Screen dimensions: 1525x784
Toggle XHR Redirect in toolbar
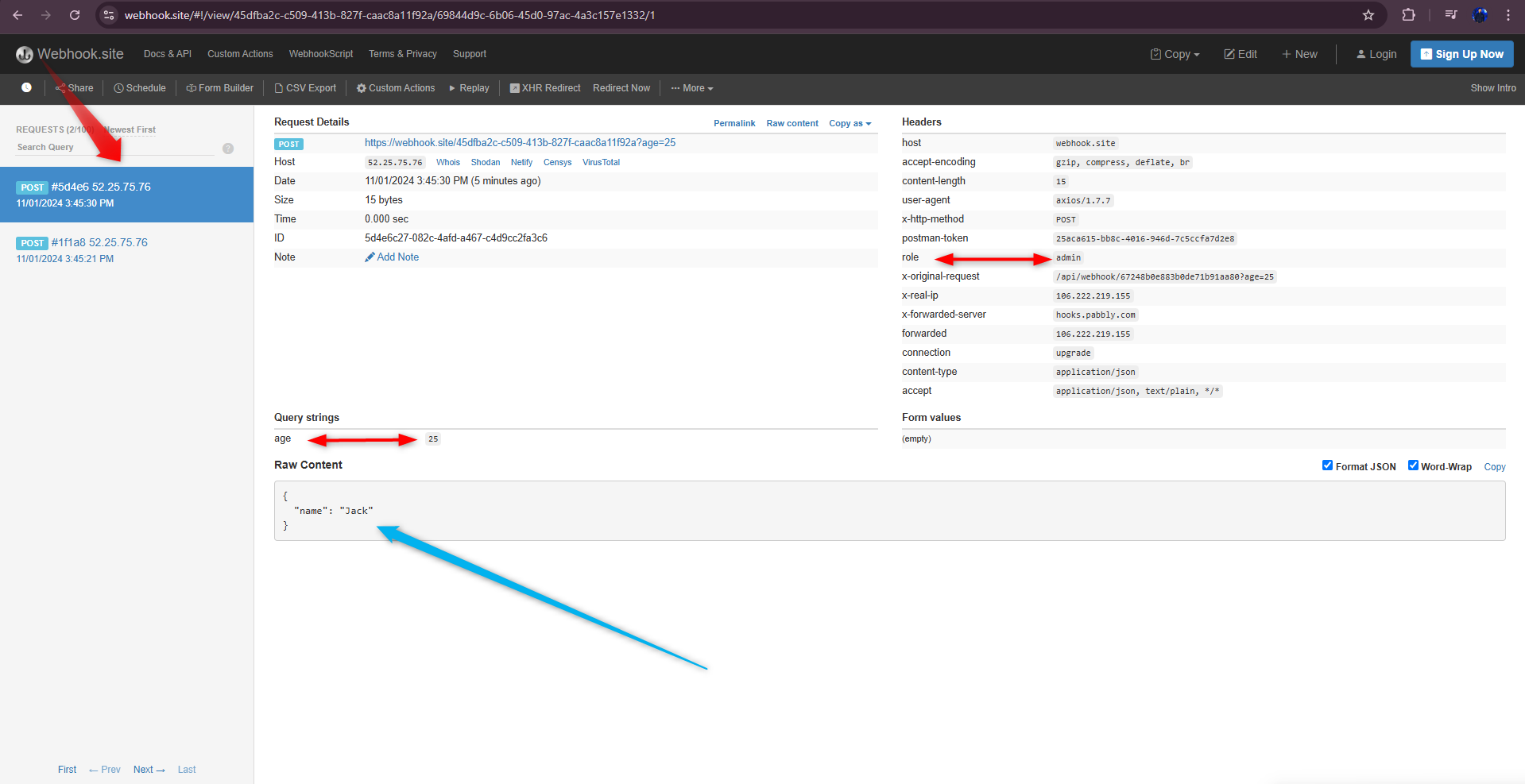(545, 88)
